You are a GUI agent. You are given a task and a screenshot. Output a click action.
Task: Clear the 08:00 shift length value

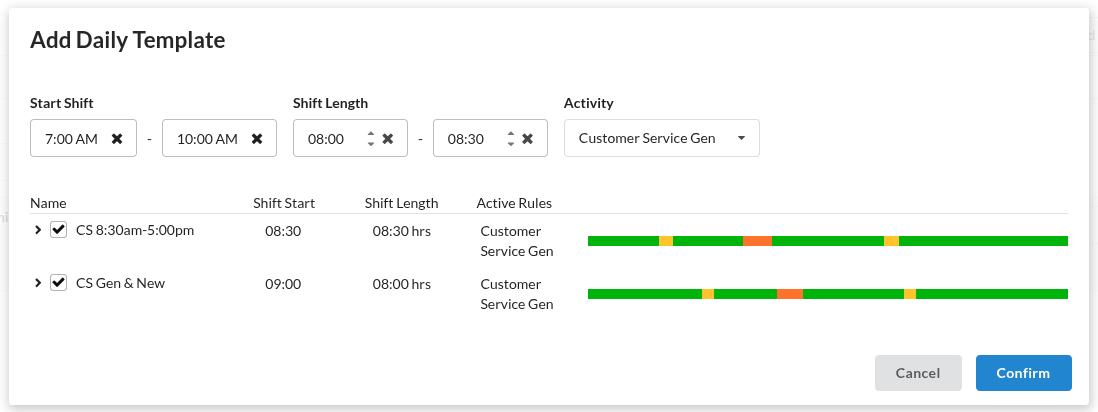click(388, 139)
